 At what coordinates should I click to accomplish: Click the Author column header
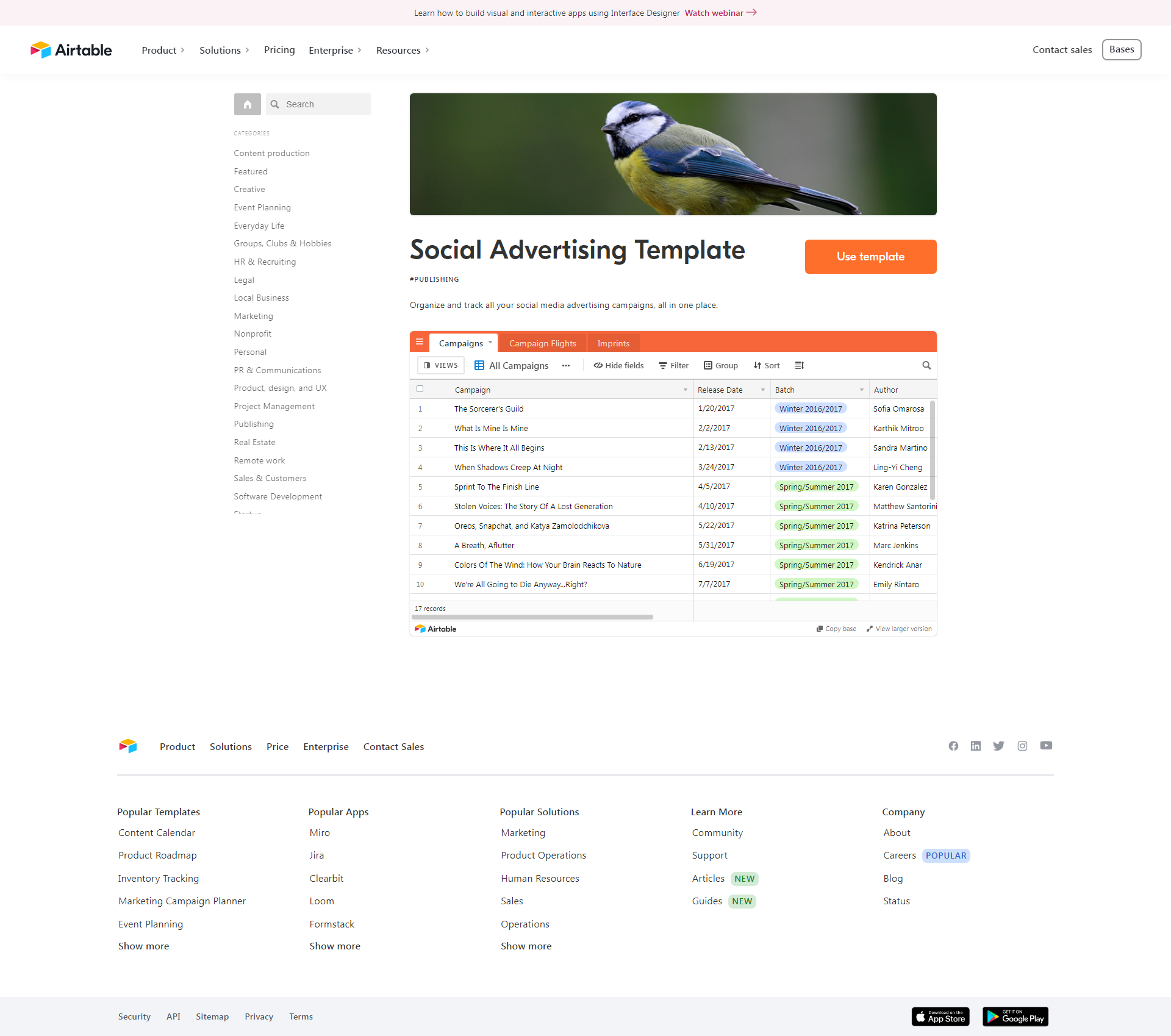pyautogui.click(x=903, y=390)
